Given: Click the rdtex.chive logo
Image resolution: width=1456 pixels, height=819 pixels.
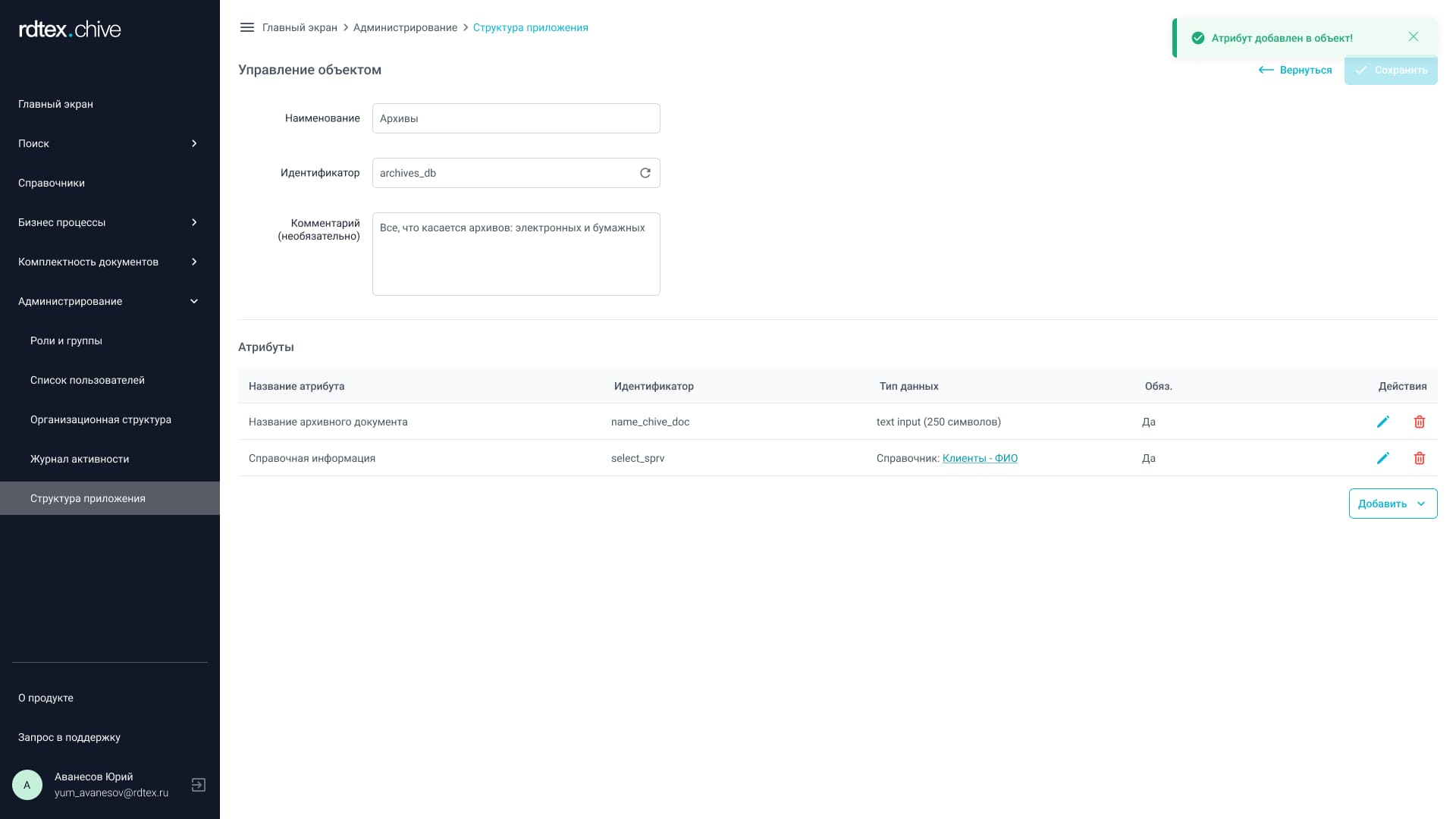Looking at the screenshot, I should (70, 30).
